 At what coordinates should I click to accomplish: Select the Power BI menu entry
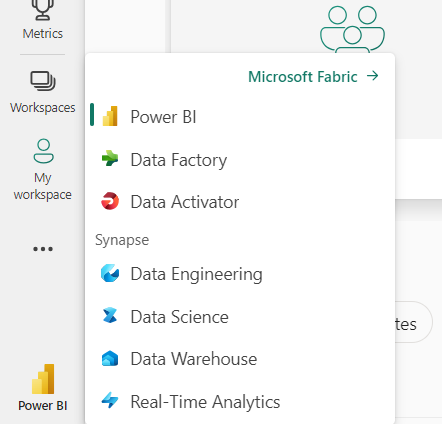tap(240, 116)
